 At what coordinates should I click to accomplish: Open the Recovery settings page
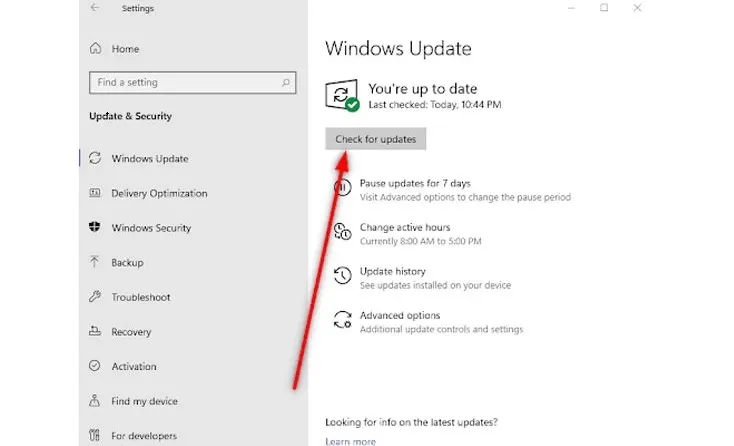point(131,332)
